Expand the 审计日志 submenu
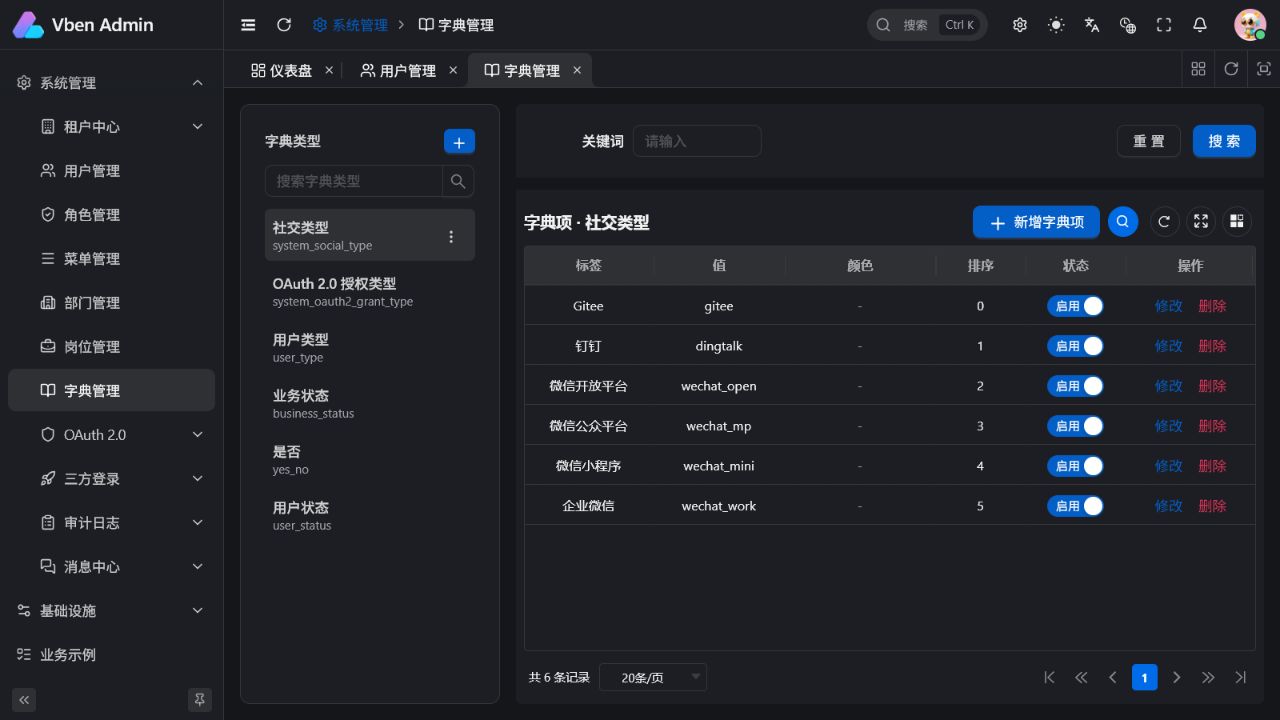This screenshot has width=1280, height=720. pyautogui.click(x=111, y=523)
